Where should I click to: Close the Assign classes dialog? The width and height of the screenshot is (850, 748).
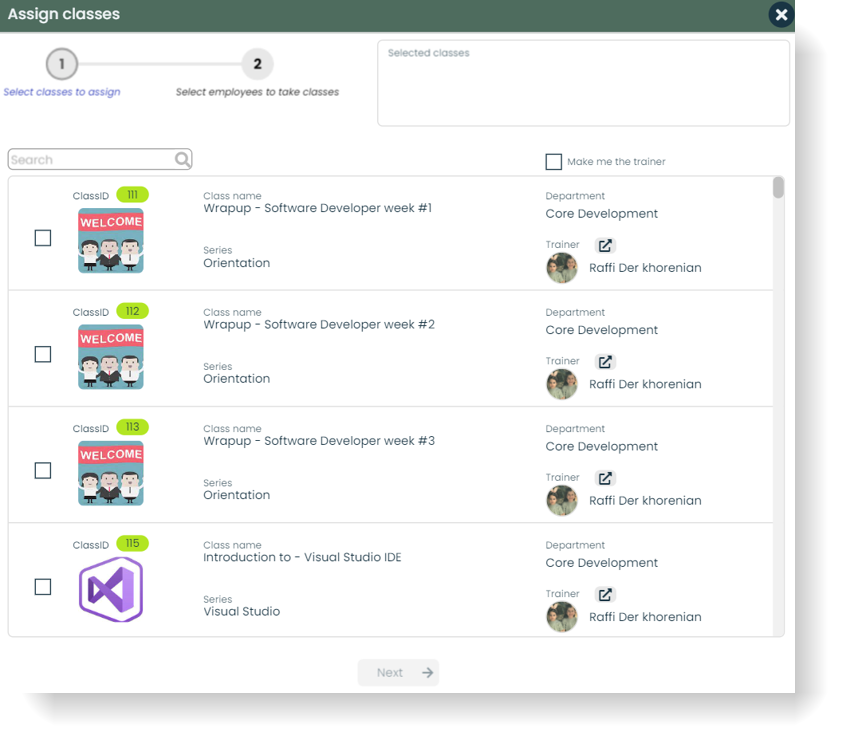click(781, 15)
